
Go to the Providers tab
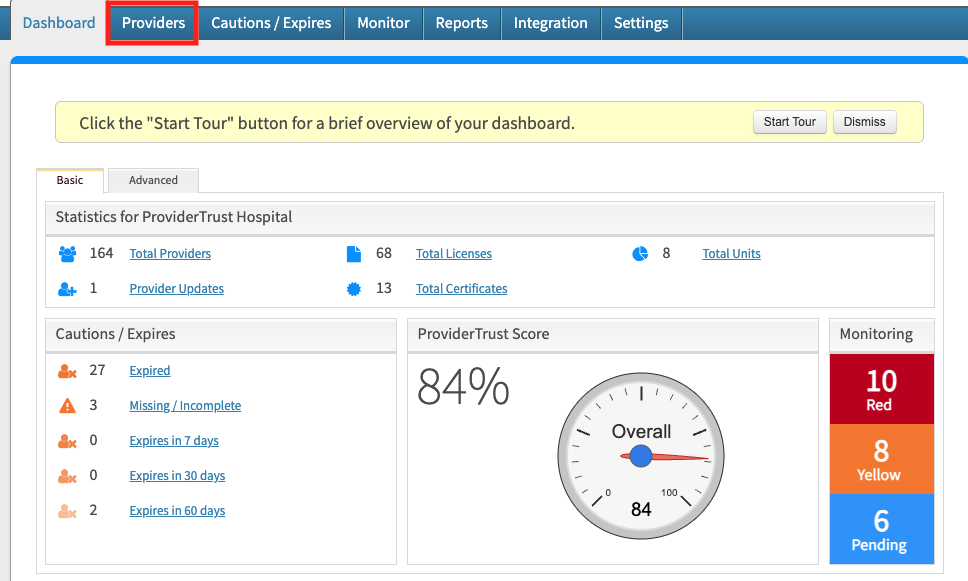pos(153,23)
